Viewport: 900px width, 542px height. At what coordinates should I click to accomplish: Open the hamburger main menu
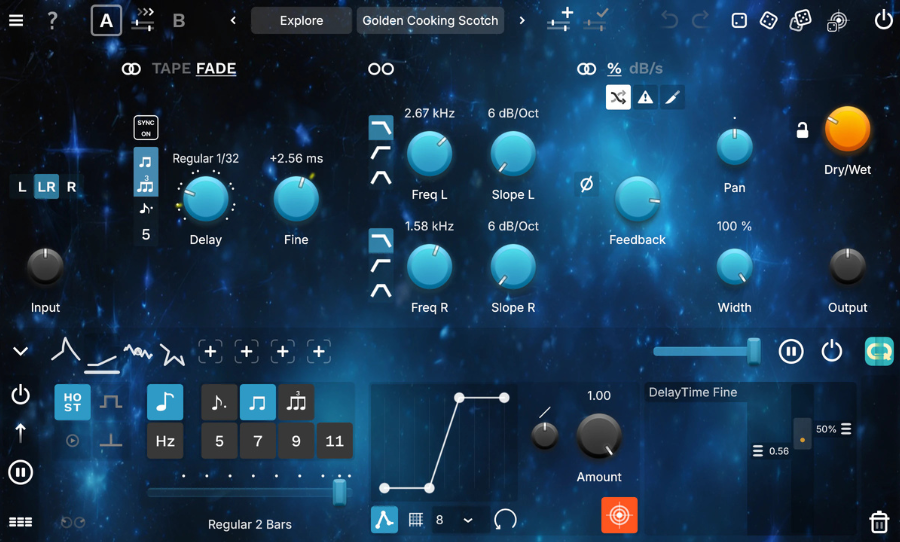[16, 20]
